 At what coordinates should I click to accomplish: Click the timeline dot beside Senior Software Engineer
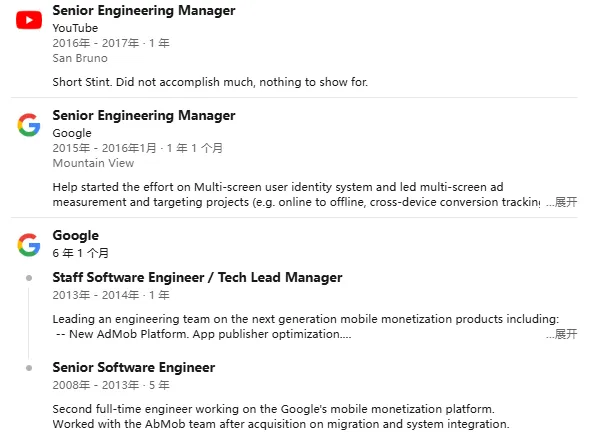(x=29, y=368)
